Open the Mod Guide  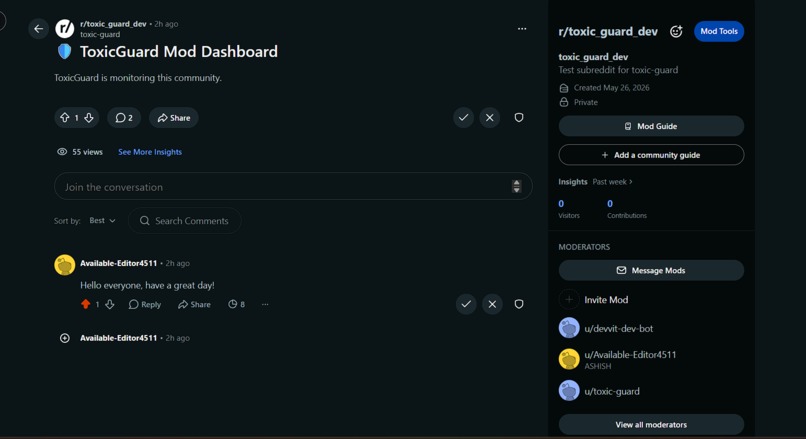[x=651, y=126]
